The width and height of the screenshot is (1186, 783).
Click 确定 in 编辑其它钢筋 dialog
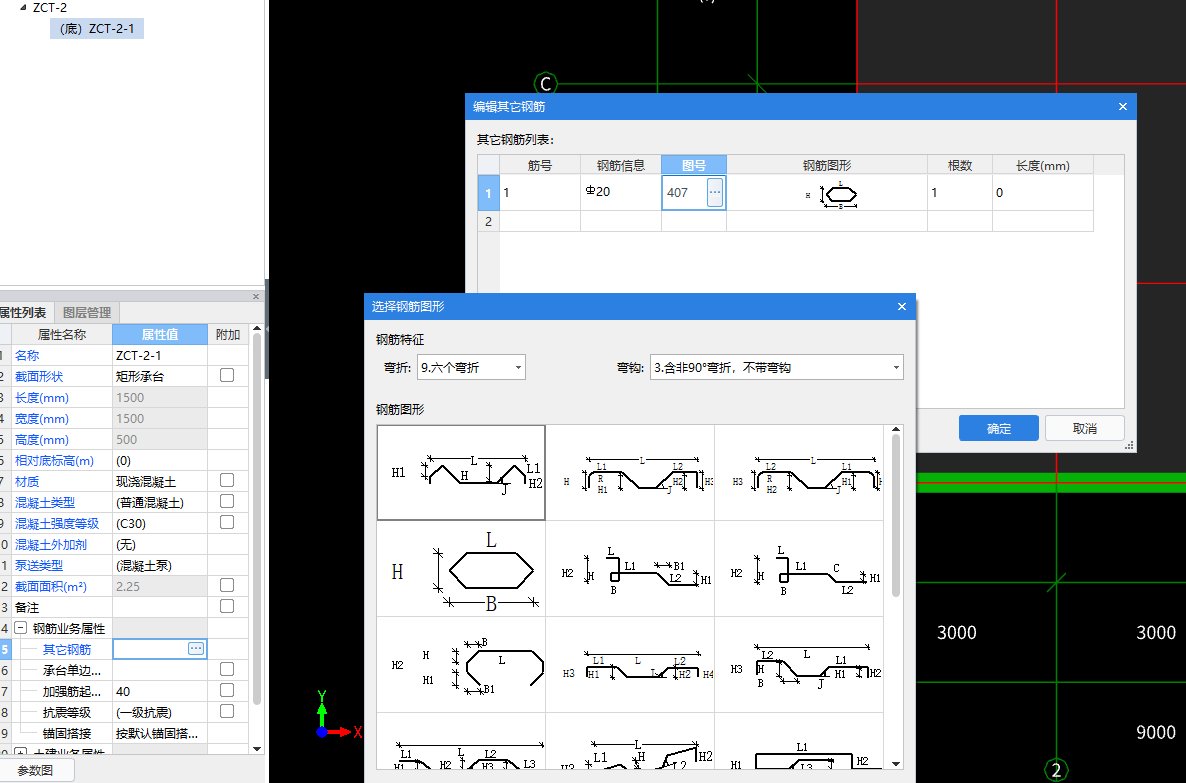click(x=998, y=428)
